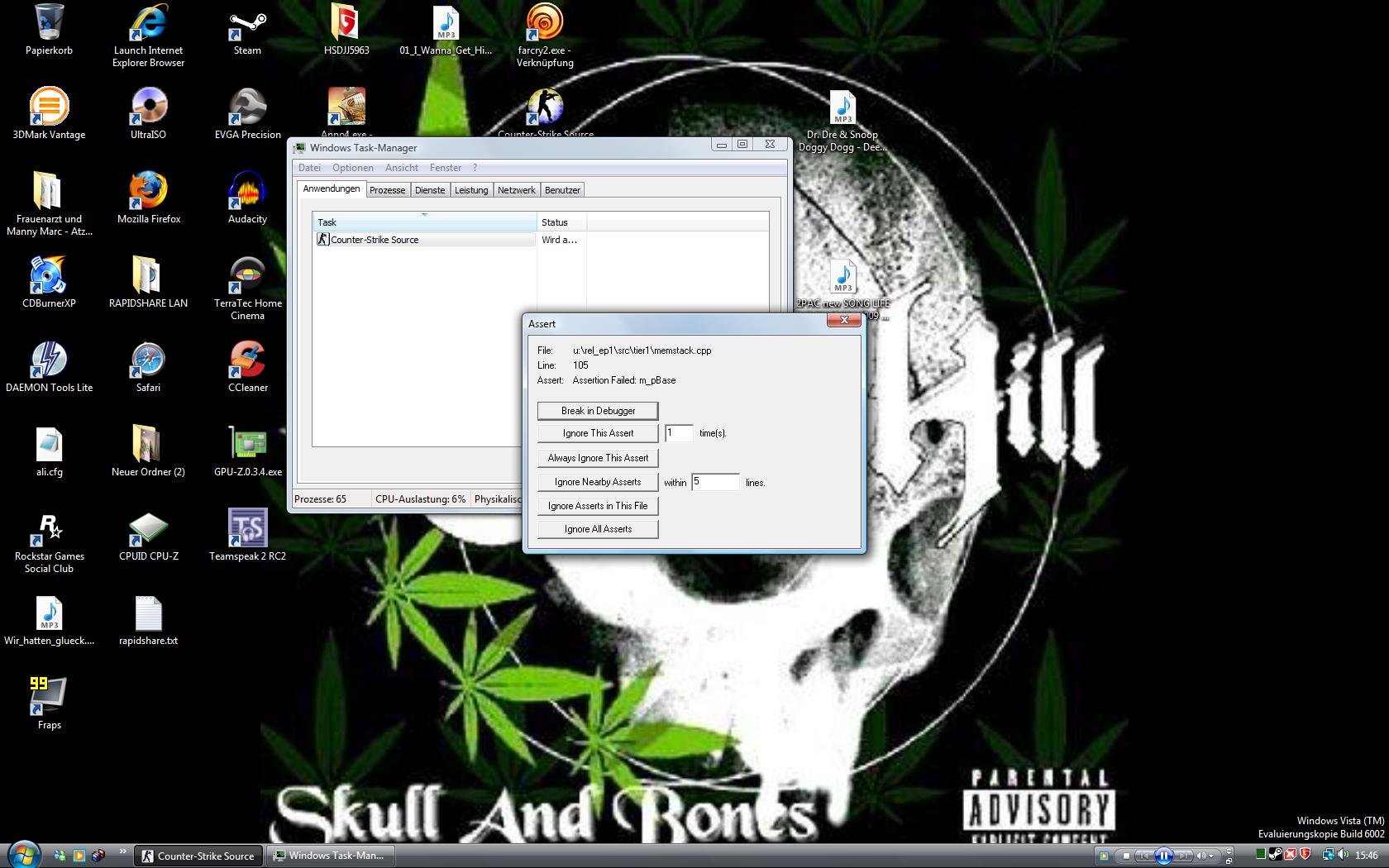Close the Assert dialog
Screen dimensions: 1389x868
coord(844,320)
